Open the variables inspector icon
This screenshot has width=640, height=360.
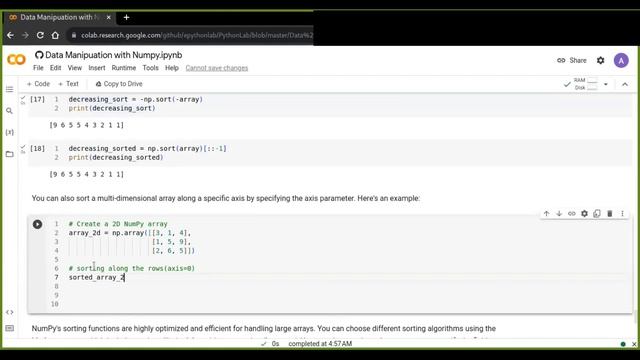tap(9, 132)
